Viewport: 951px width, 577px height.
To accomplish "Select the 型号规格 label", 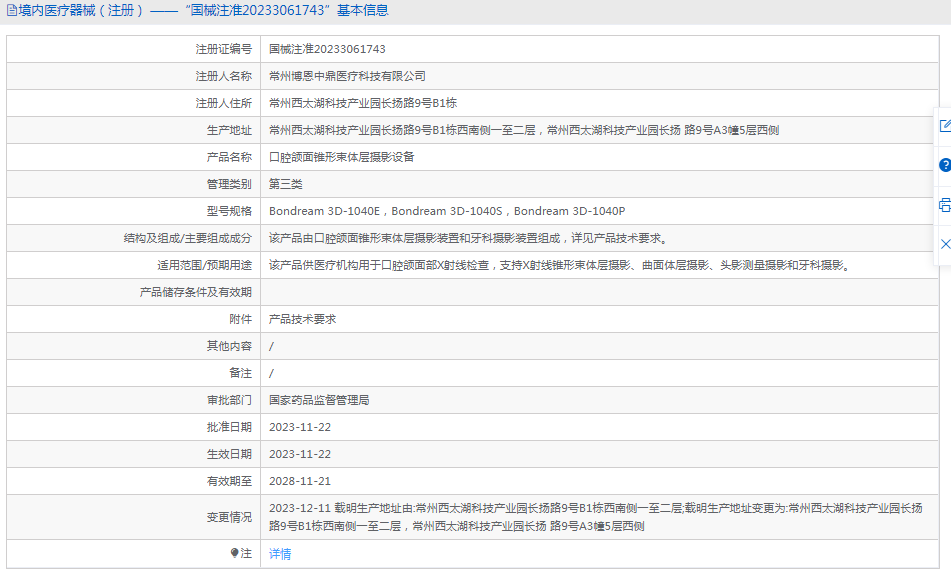I will [229, 211].
